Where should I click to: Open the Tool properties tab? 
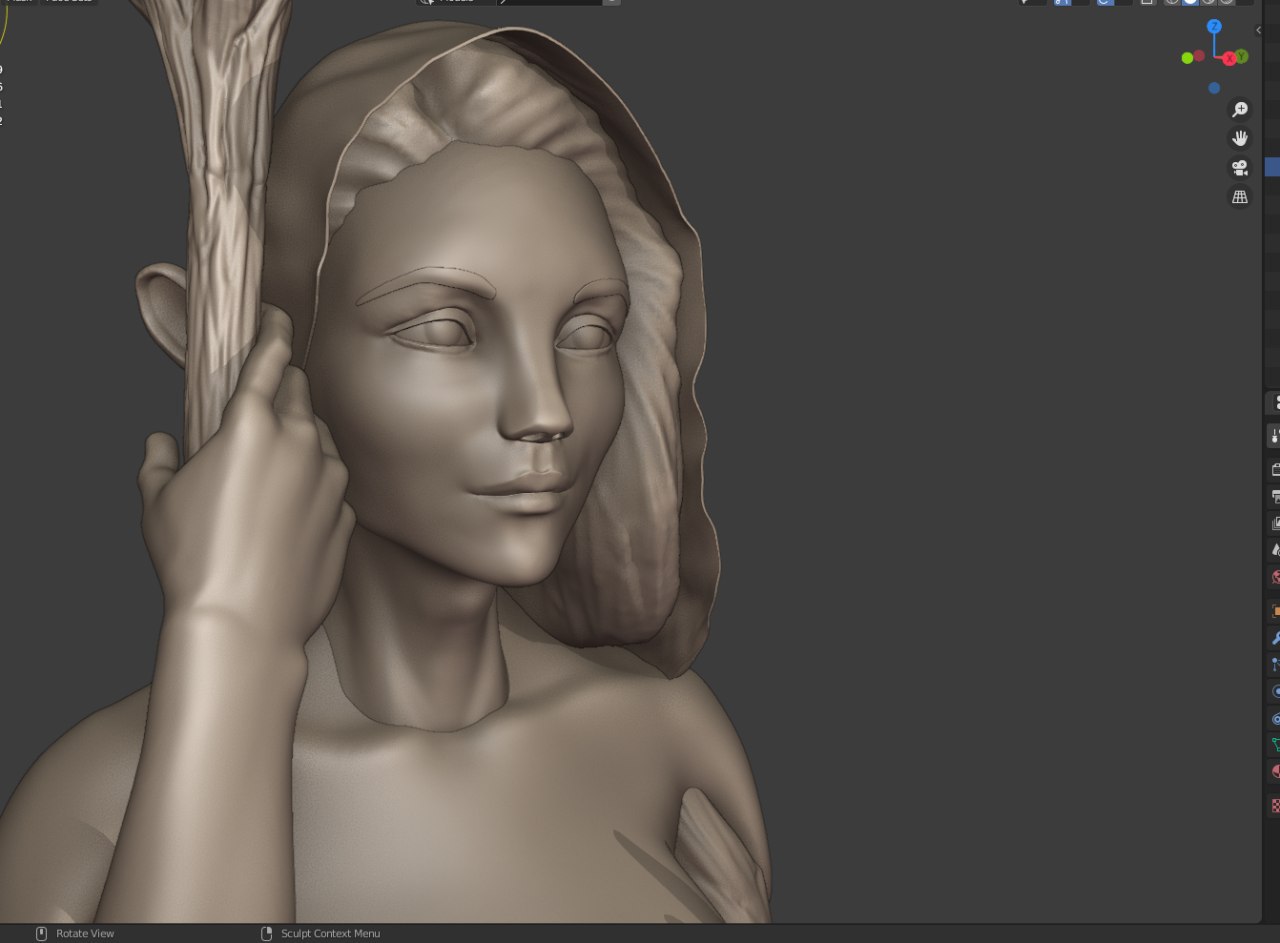point(1275,437)
